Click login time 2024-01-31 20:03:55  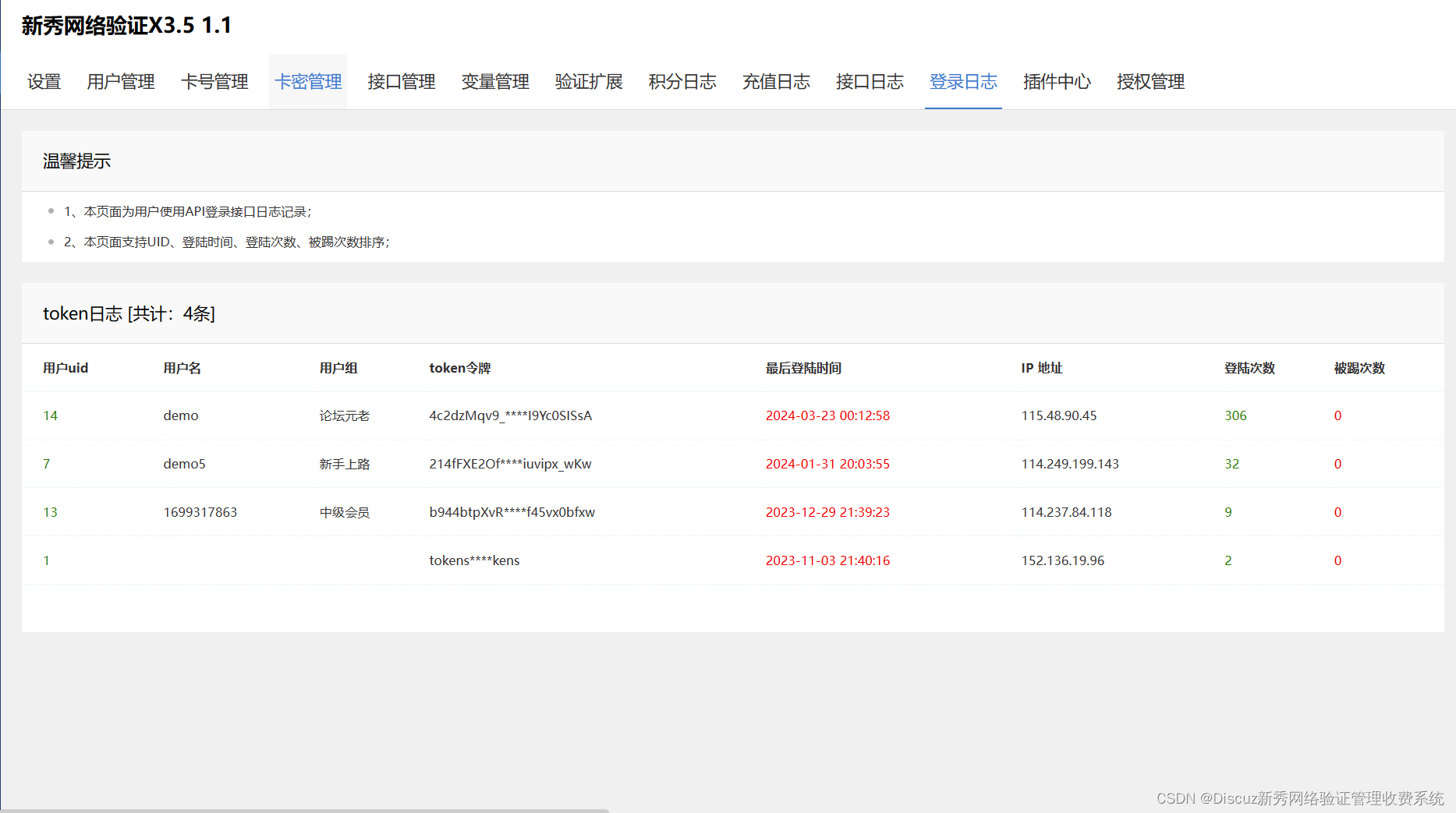pyautogui.click(x=827, y=464)
